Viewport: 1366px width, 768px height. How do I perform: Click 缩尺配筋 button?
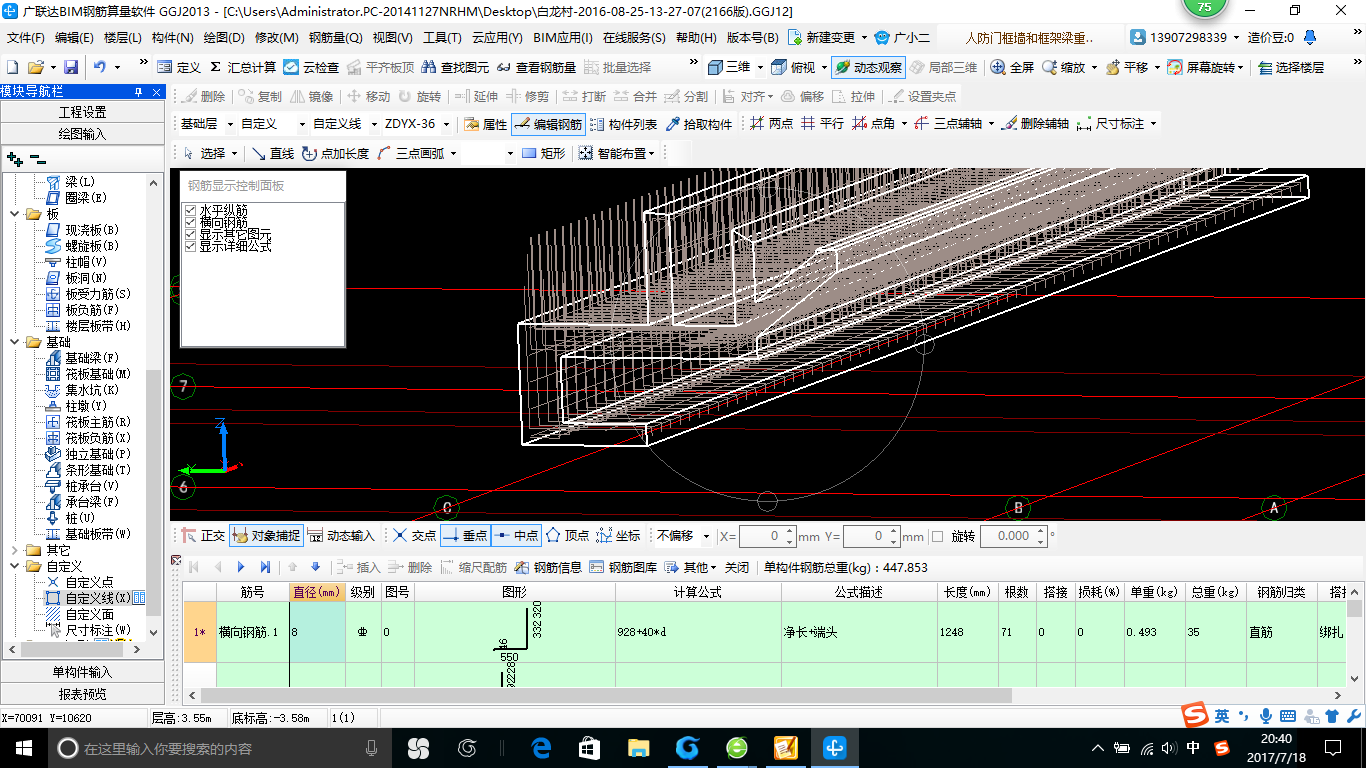point(474,567)
